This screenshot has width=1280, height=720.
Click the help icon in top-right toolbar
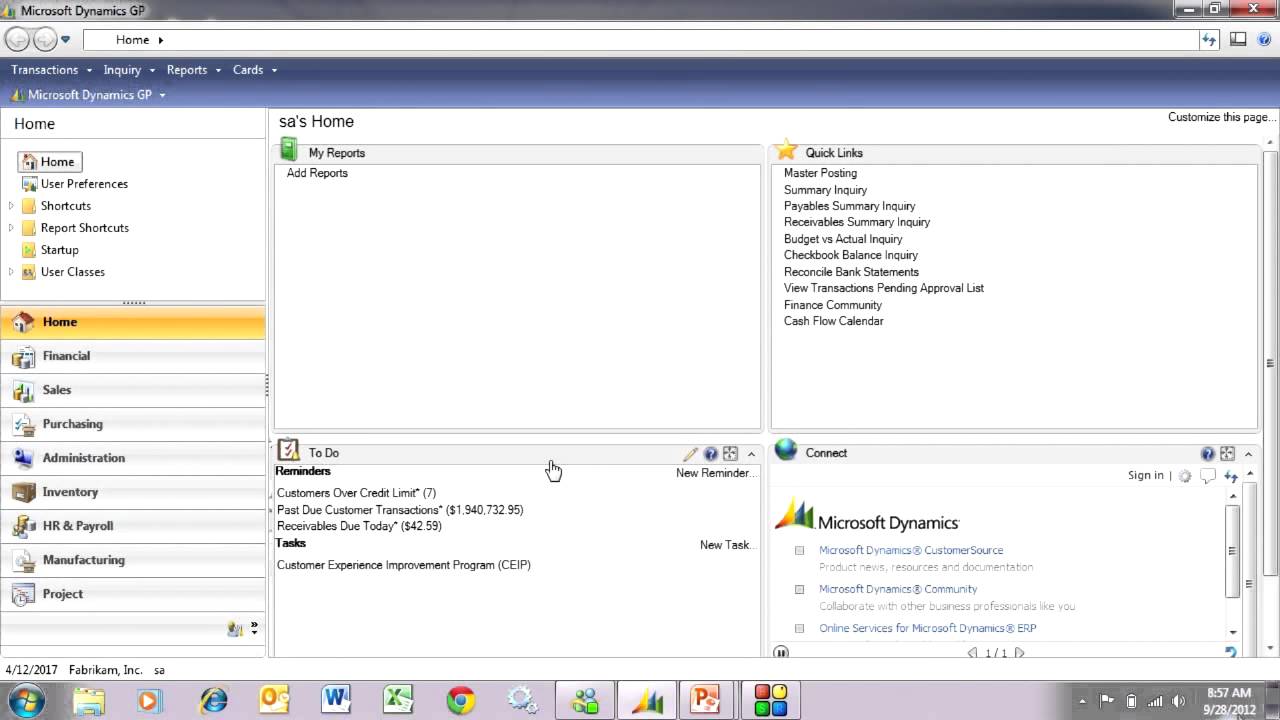[x=1264, y=40]
